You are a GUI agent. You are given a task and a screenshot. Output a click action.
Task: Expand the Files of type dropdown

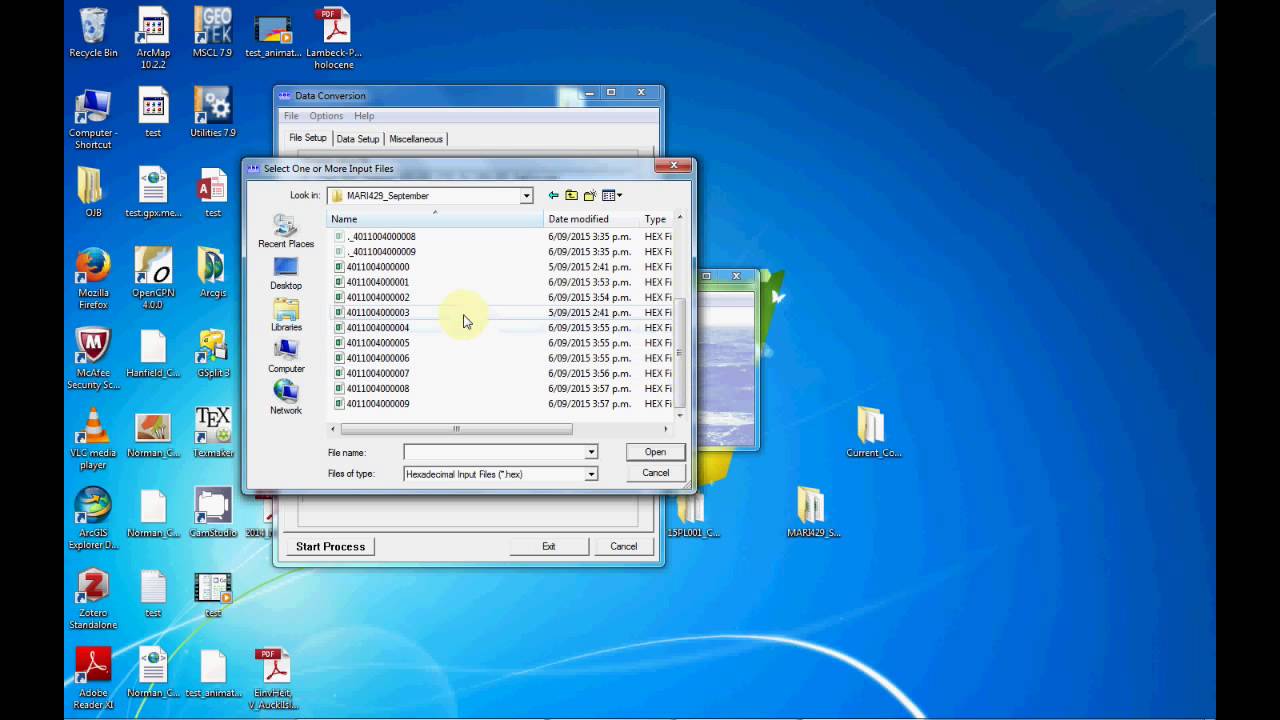pos(591,474)
